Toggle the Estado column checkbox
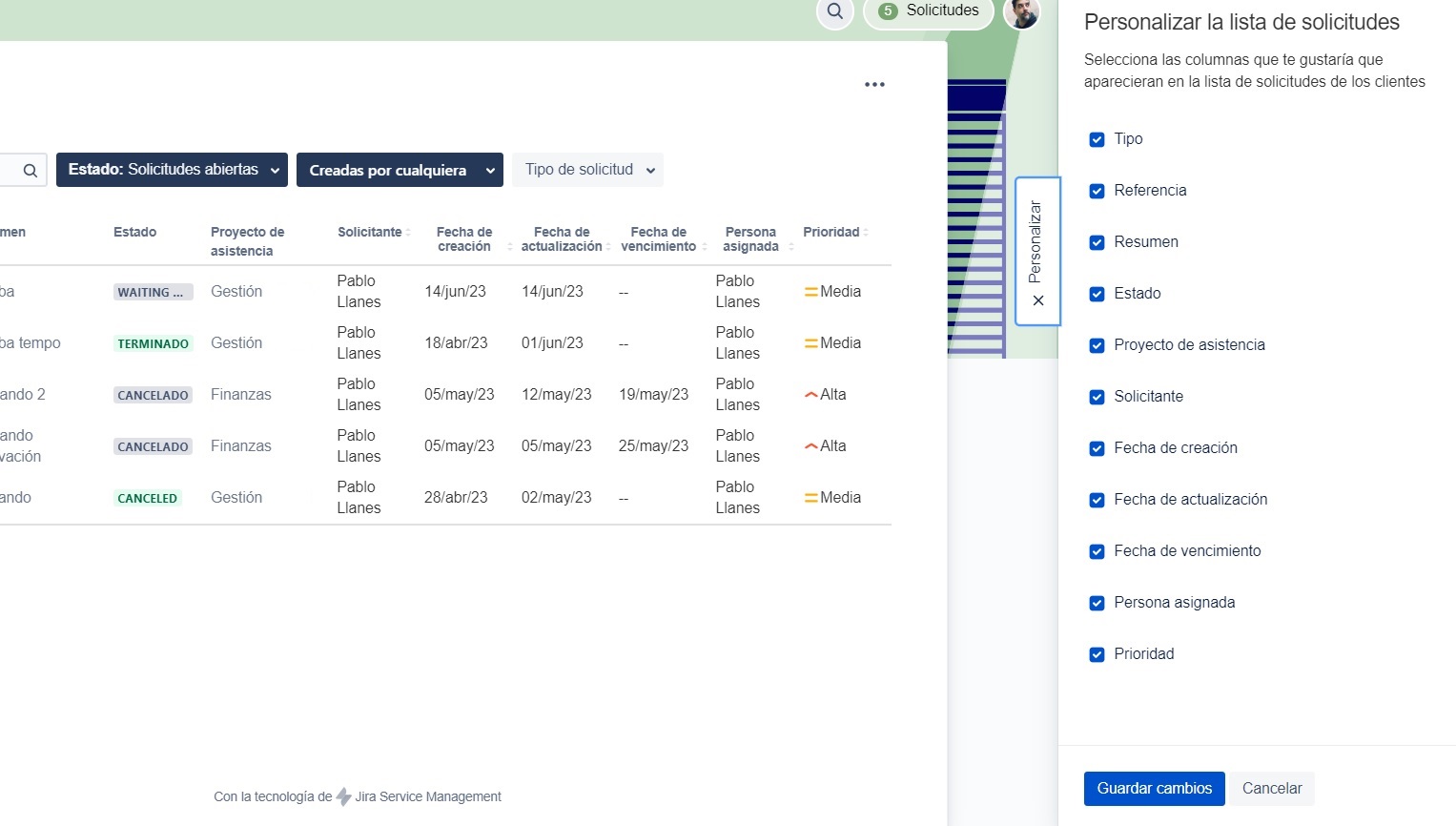The image size is (1456, 826). point(1097,294)
